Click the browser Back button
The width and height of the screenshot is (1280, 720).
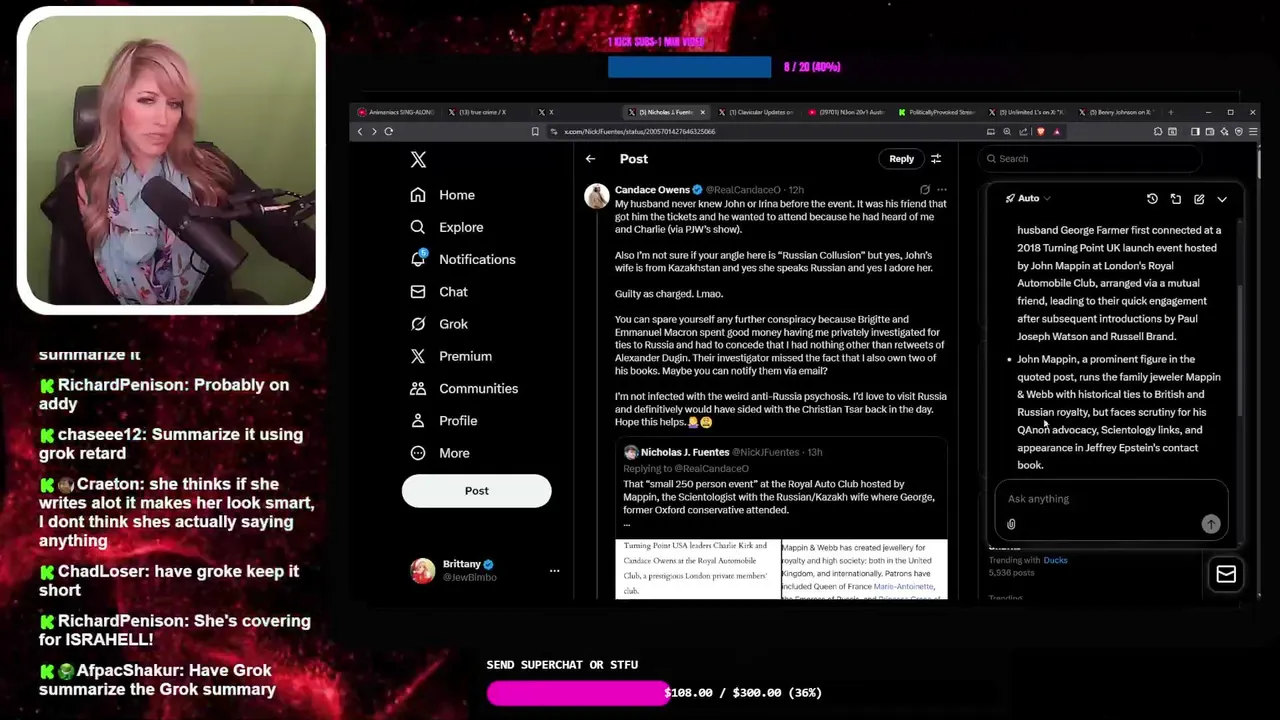360,132
